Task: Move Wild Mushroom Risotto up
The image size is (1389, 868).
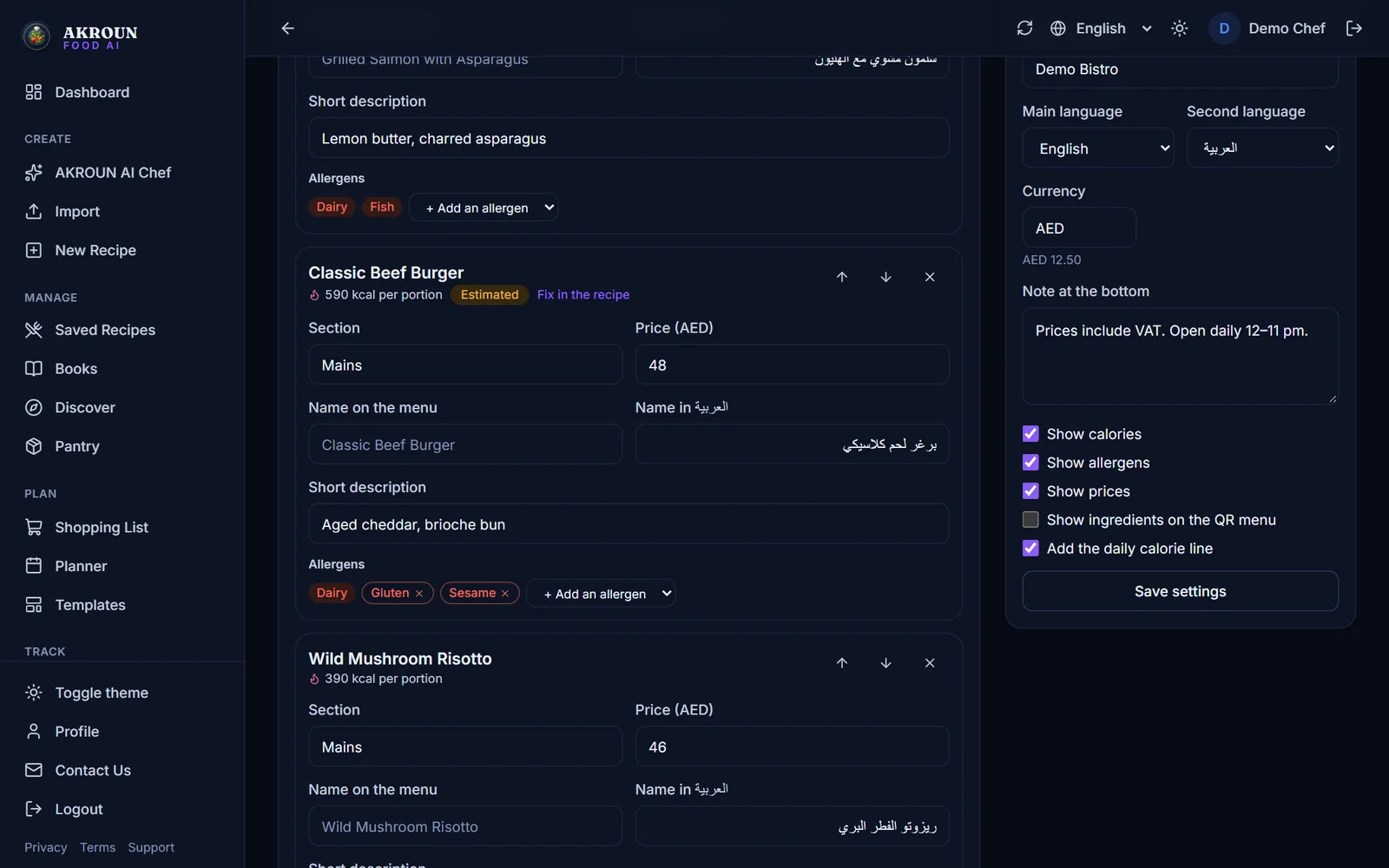Action: [842, 663]
